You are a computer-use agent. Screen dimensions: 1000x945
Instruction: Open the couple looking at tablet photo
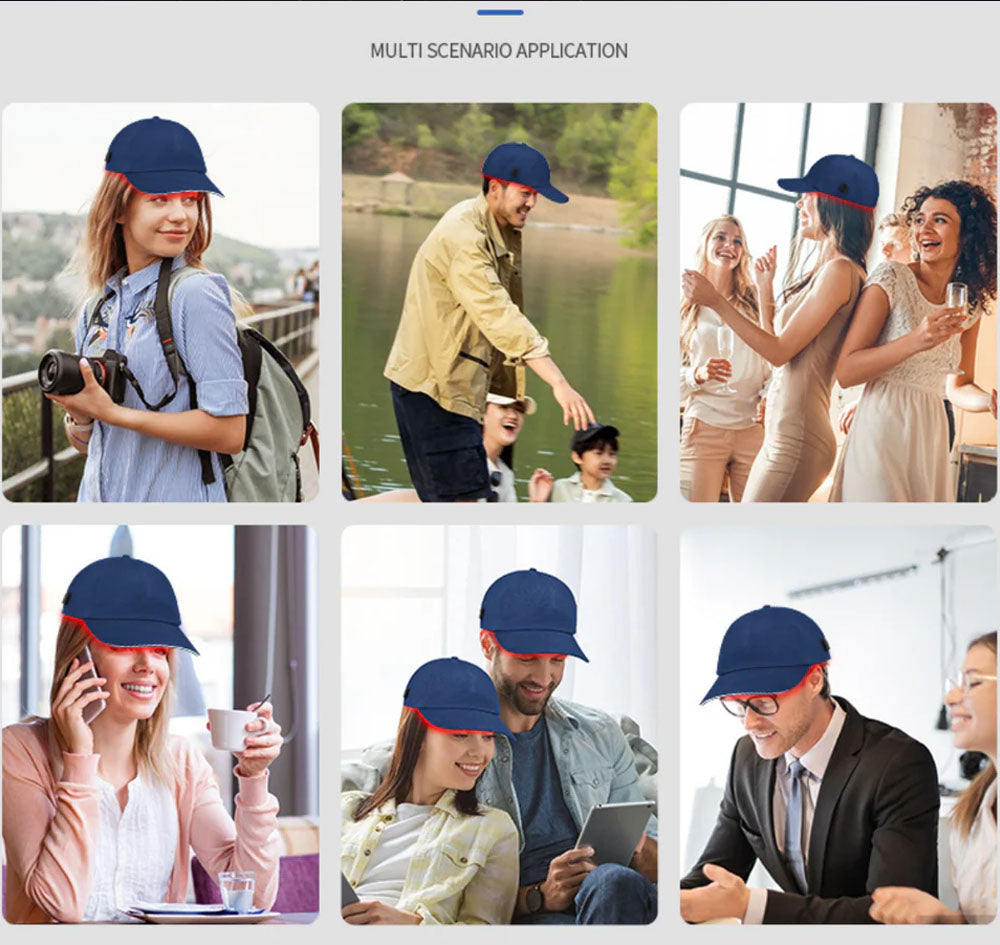click(x=499, y=724)
